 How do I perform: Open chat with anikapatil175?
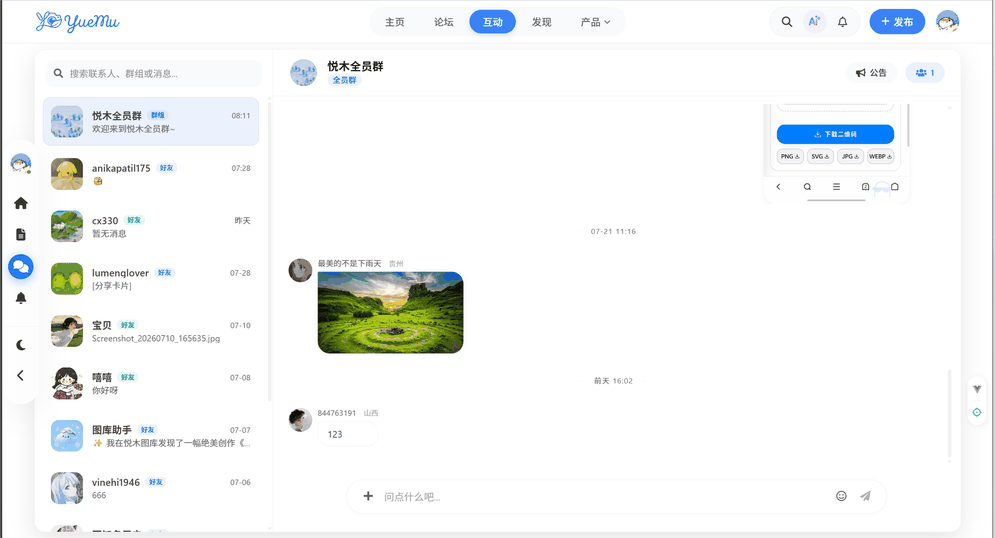pos(151,174)
